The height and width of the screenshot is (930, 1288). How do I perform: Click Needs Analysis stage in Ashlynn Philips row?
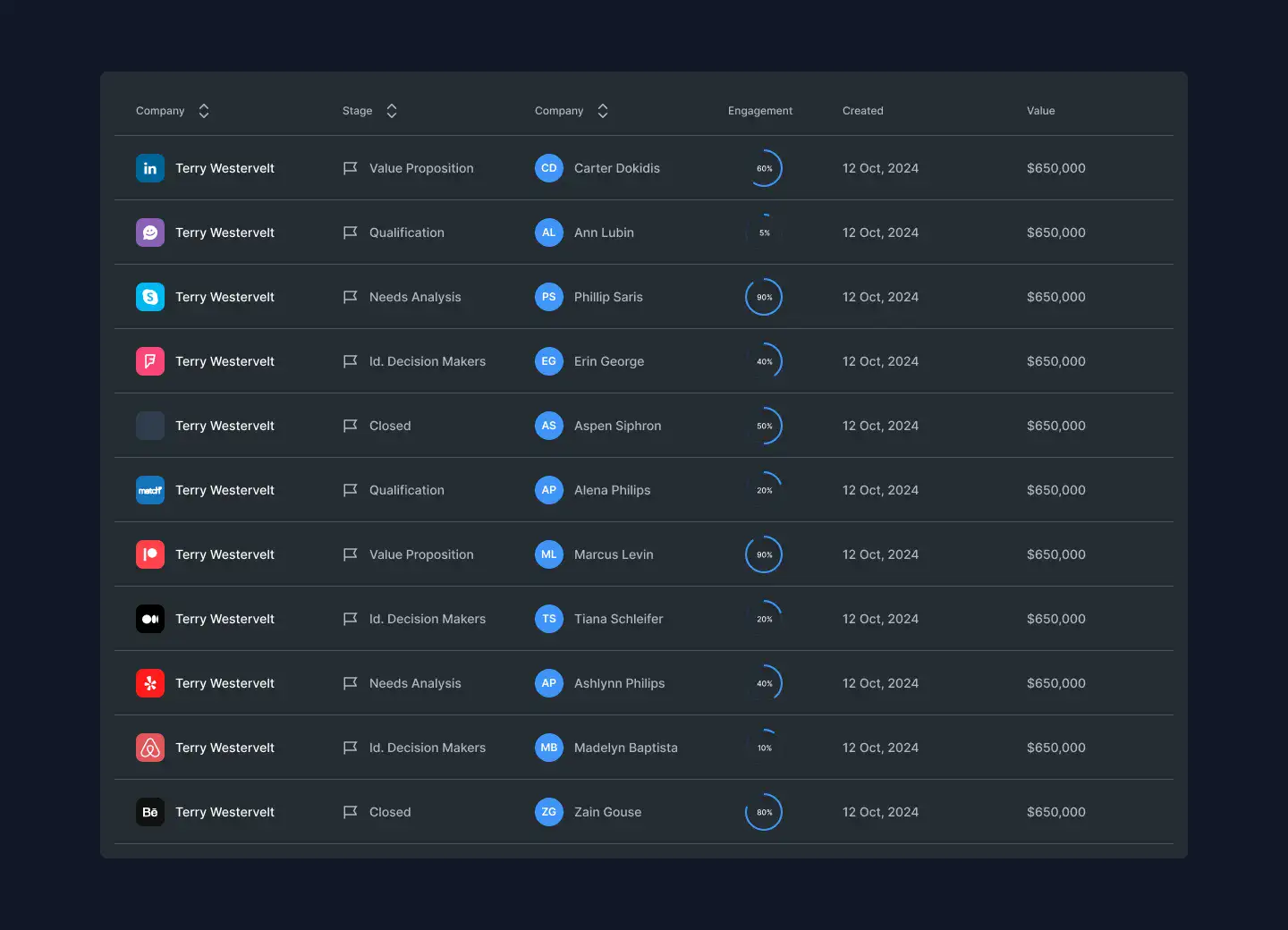(x=415, y=683)
